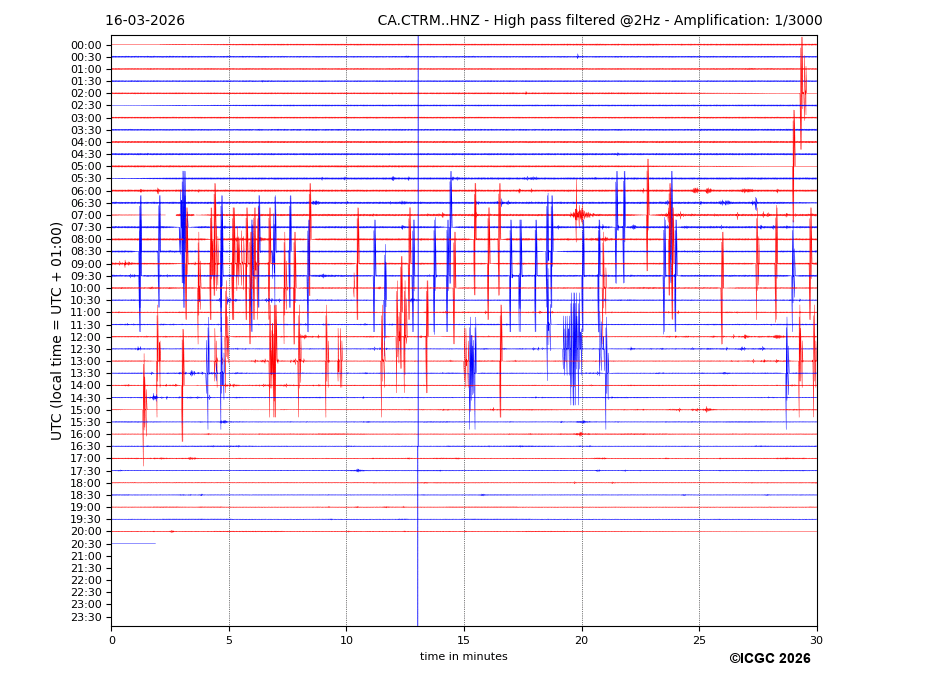
Task: Click the ©ICGC 2026 copyright text
Action: point(769,659)
